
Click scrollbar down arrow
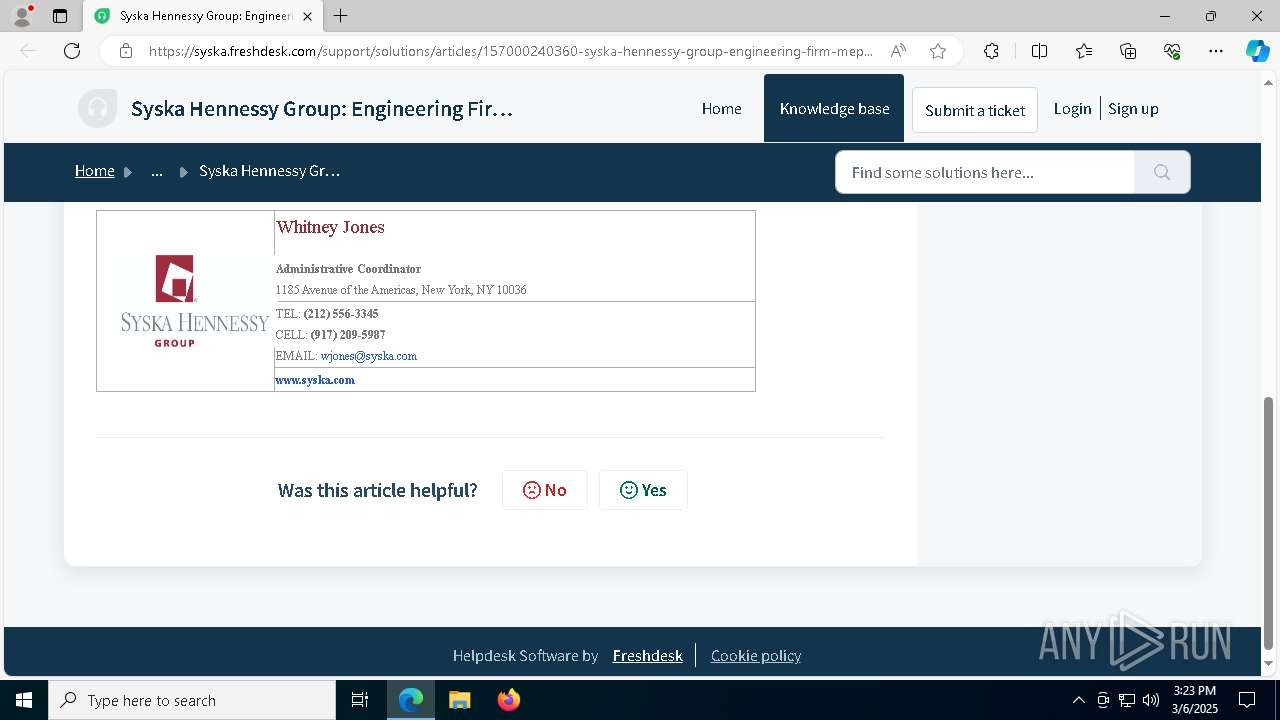coord(1269,664)
